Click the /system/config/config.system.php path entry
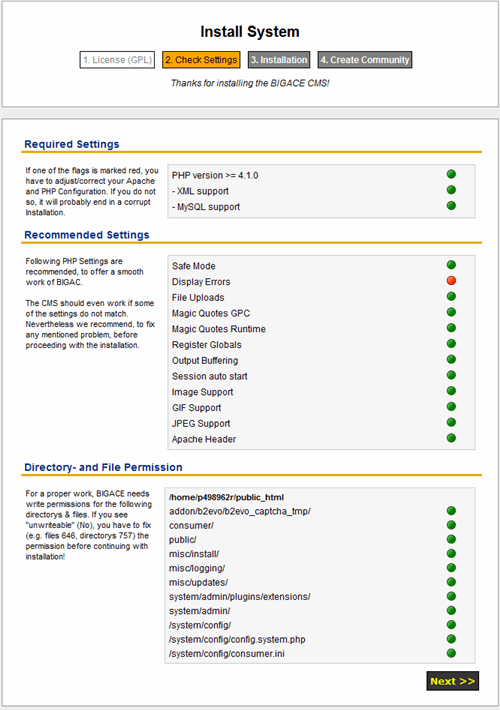This screenshot has width=500, height=710. [237, 639]
